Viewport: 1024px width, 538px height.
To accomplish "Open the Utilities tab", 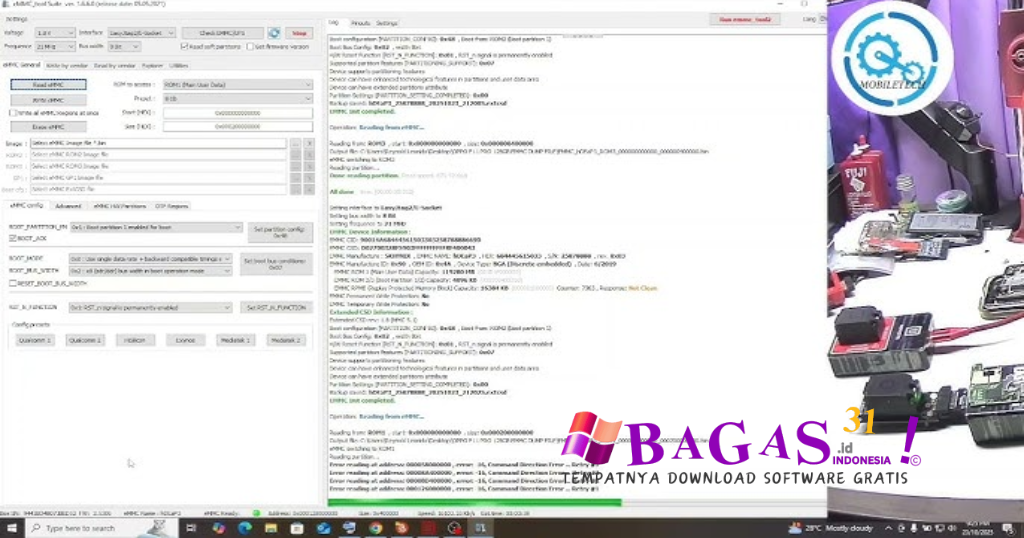I will tap(178, 66).
